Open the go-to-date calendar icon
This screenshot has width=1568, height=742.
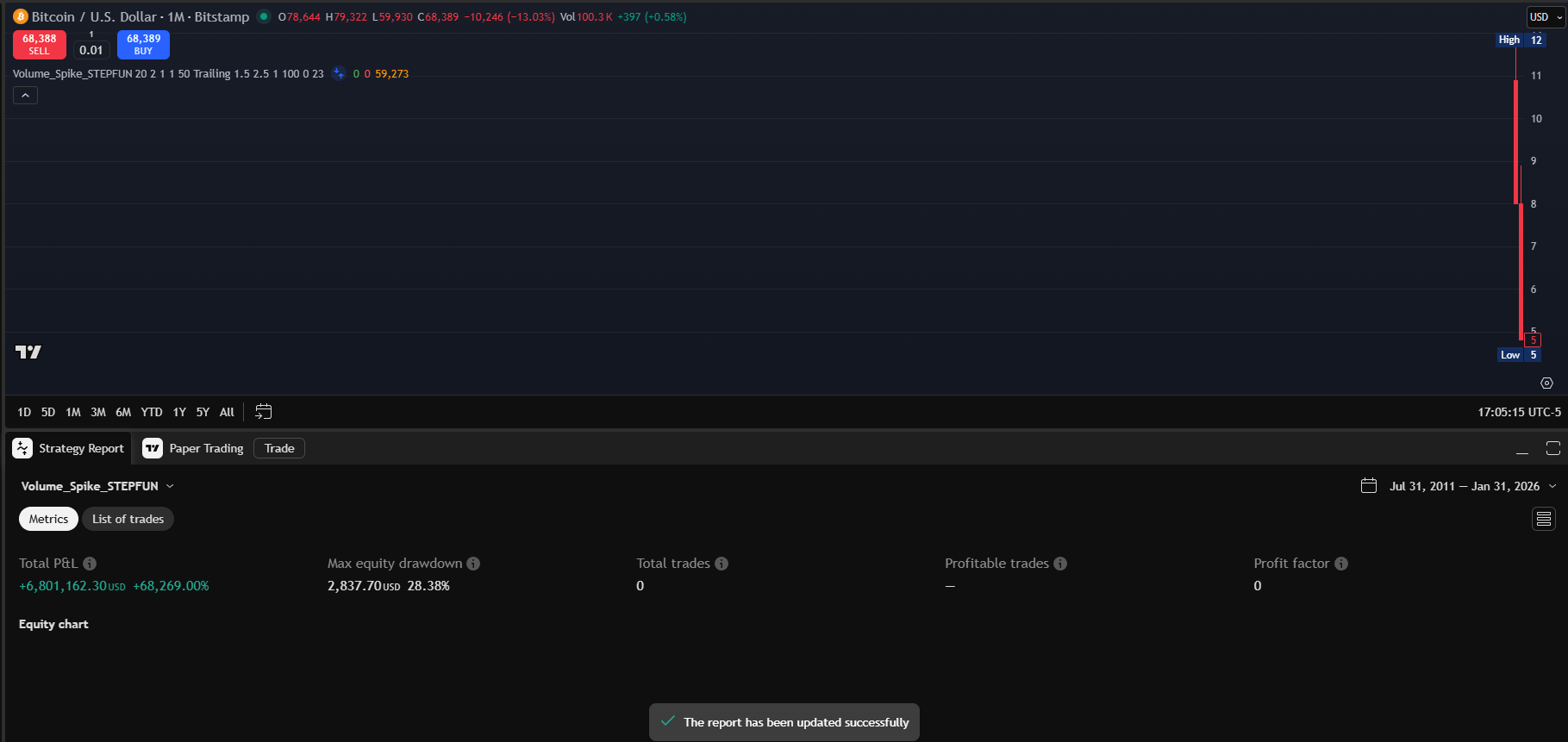(x=264, y=412)
